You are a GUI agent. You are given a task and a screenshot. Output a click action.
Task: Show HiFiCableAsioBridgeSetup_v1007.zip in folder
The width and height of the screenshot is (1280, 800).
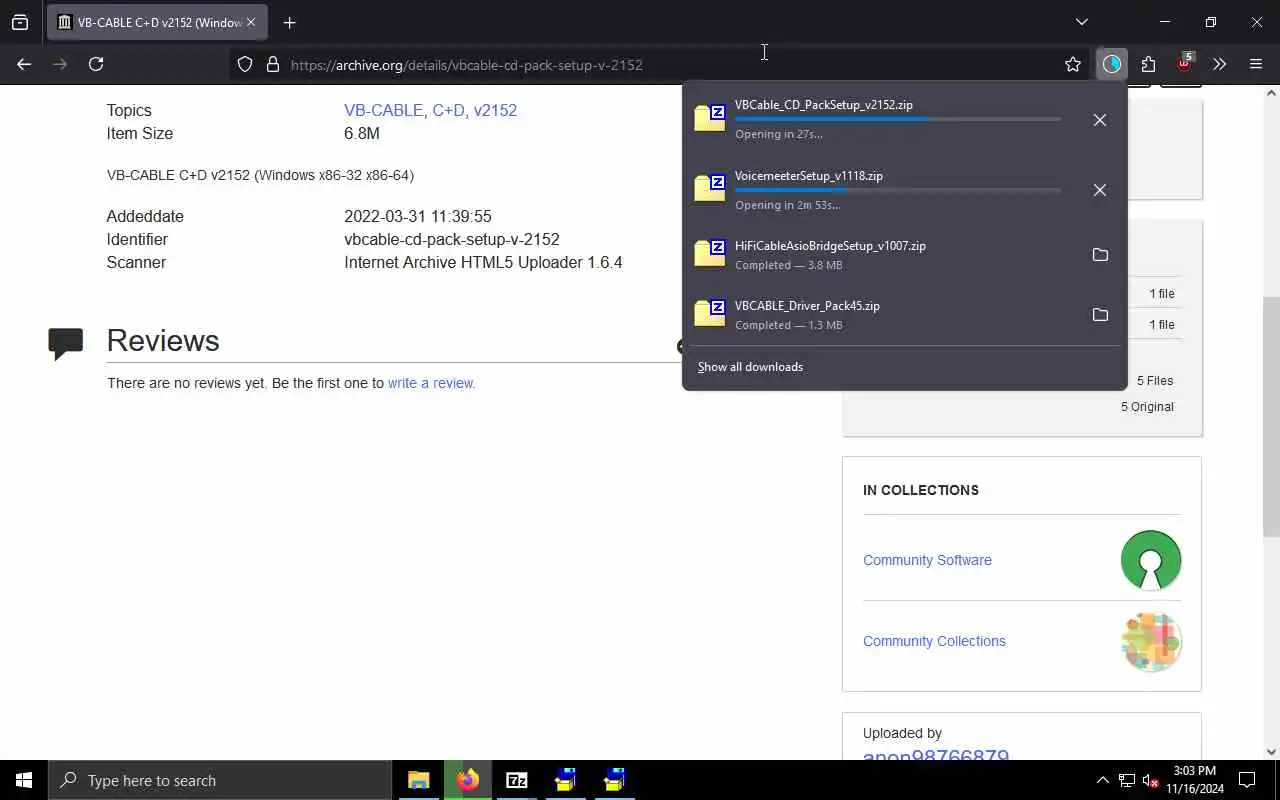pos(1100,255)
